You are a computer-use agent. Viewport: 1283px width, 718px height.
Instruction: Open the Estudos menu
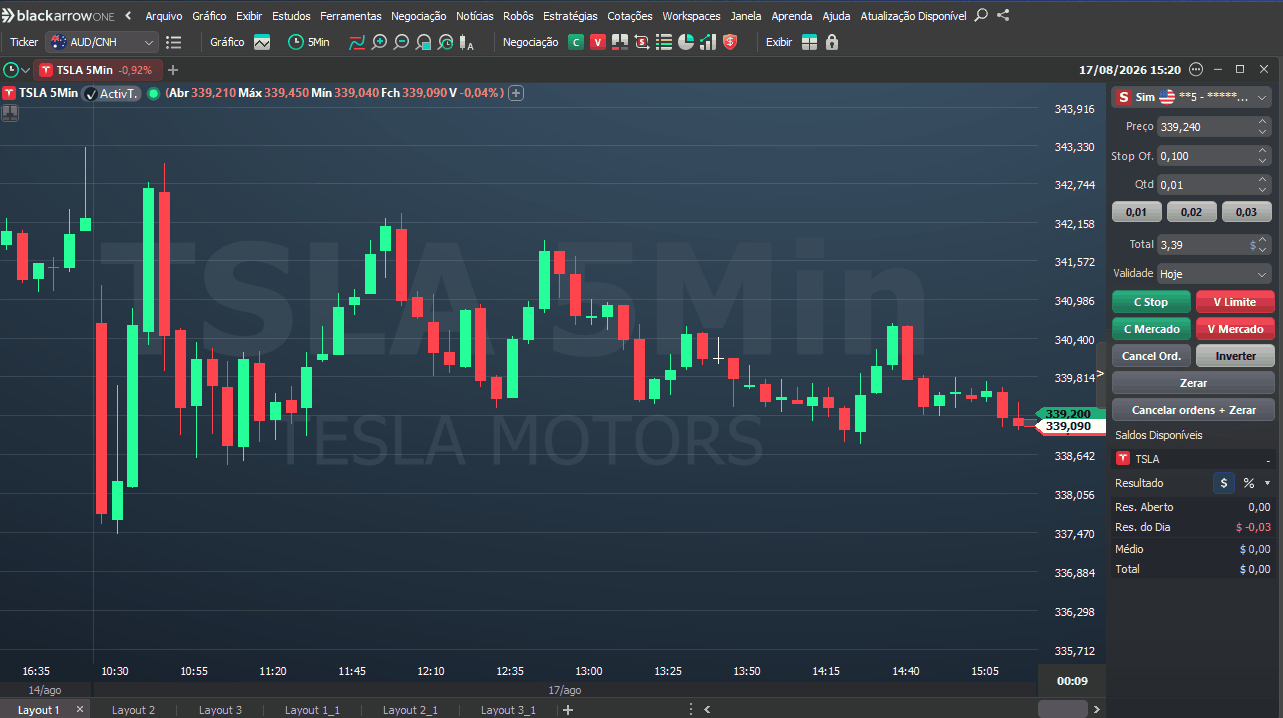(x=291, y=16)
